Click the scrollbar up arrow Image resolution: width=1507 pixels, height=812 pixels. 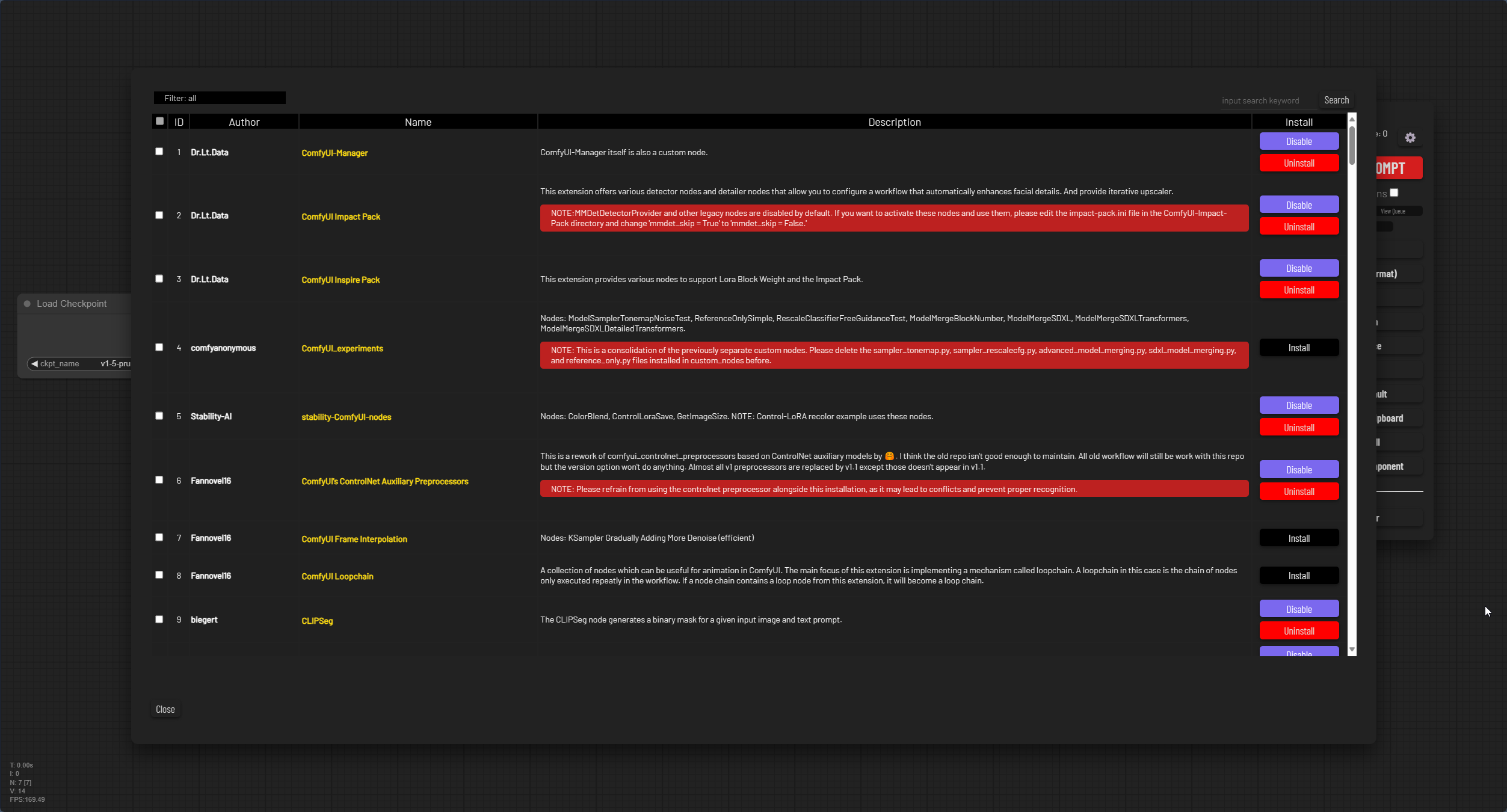1352,119
